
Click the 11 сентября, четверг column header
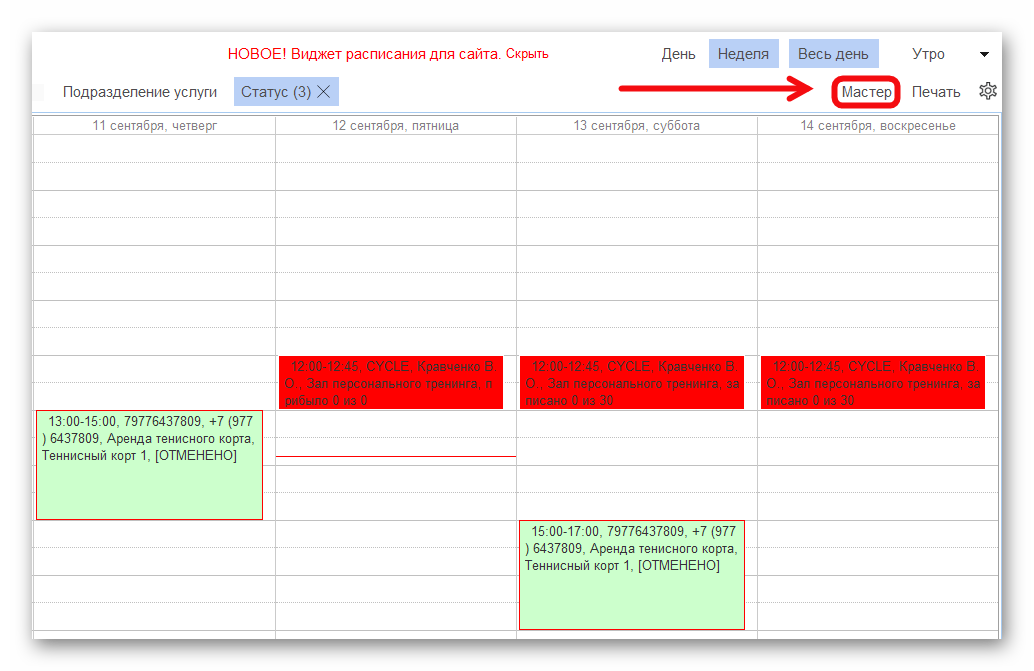pos(154,126)
